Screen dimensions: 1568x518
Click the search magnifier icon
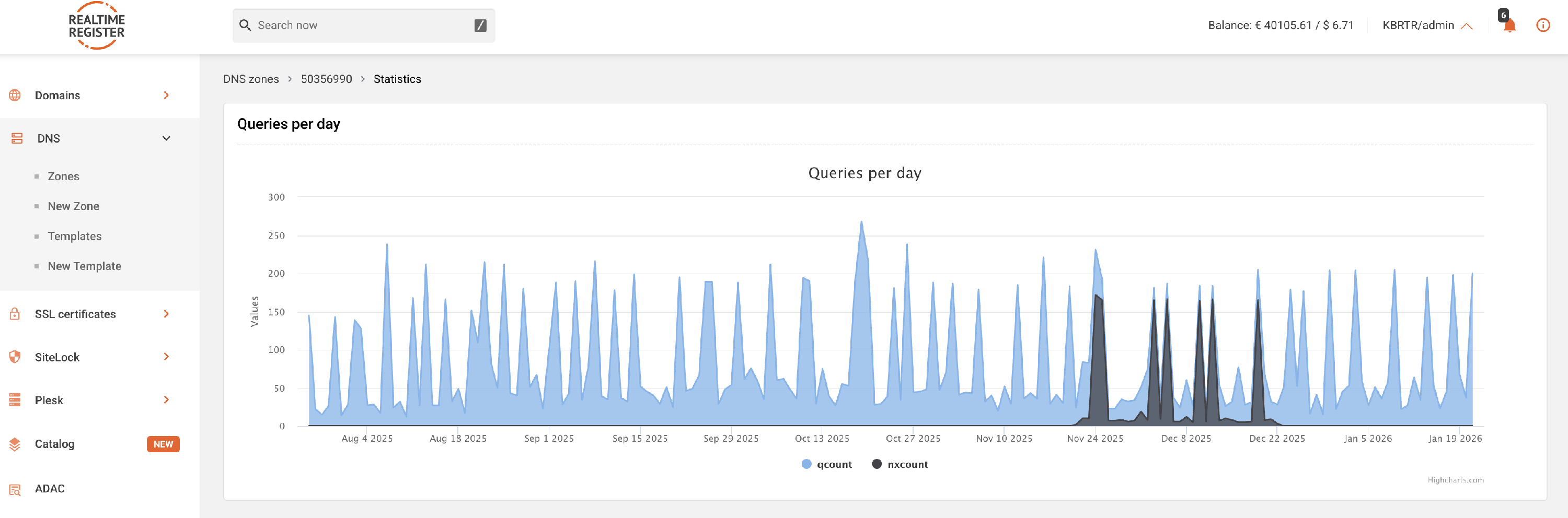(245, 26)
